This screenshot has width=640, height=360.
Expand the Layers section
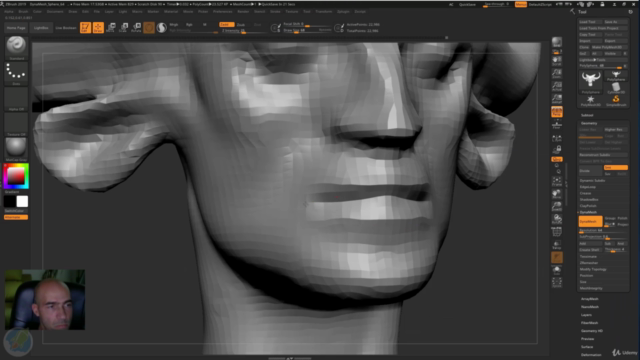click(x=586, y=315)
